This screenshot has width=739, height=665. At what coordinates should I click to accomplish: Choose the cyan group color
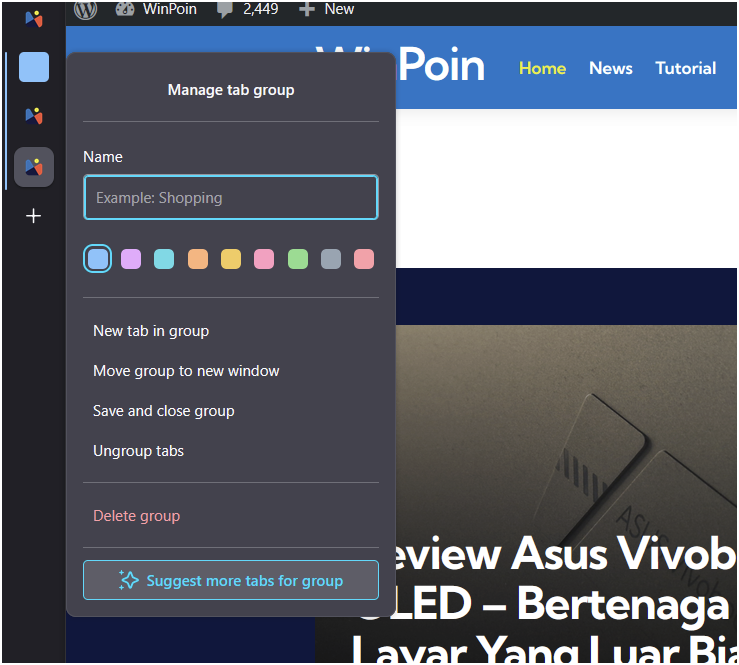[164, 259]
